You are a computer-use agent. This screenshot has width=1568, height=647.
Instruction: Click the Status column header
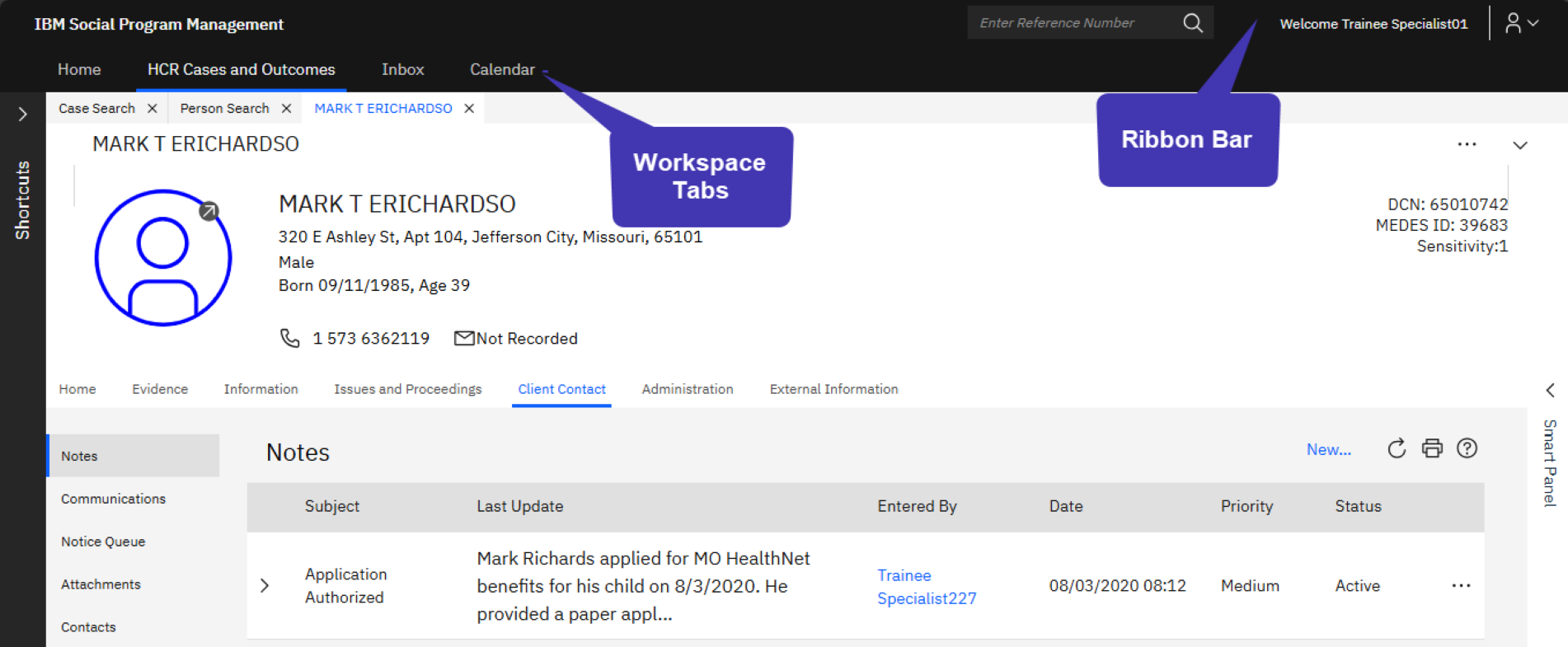point(1358,506)
